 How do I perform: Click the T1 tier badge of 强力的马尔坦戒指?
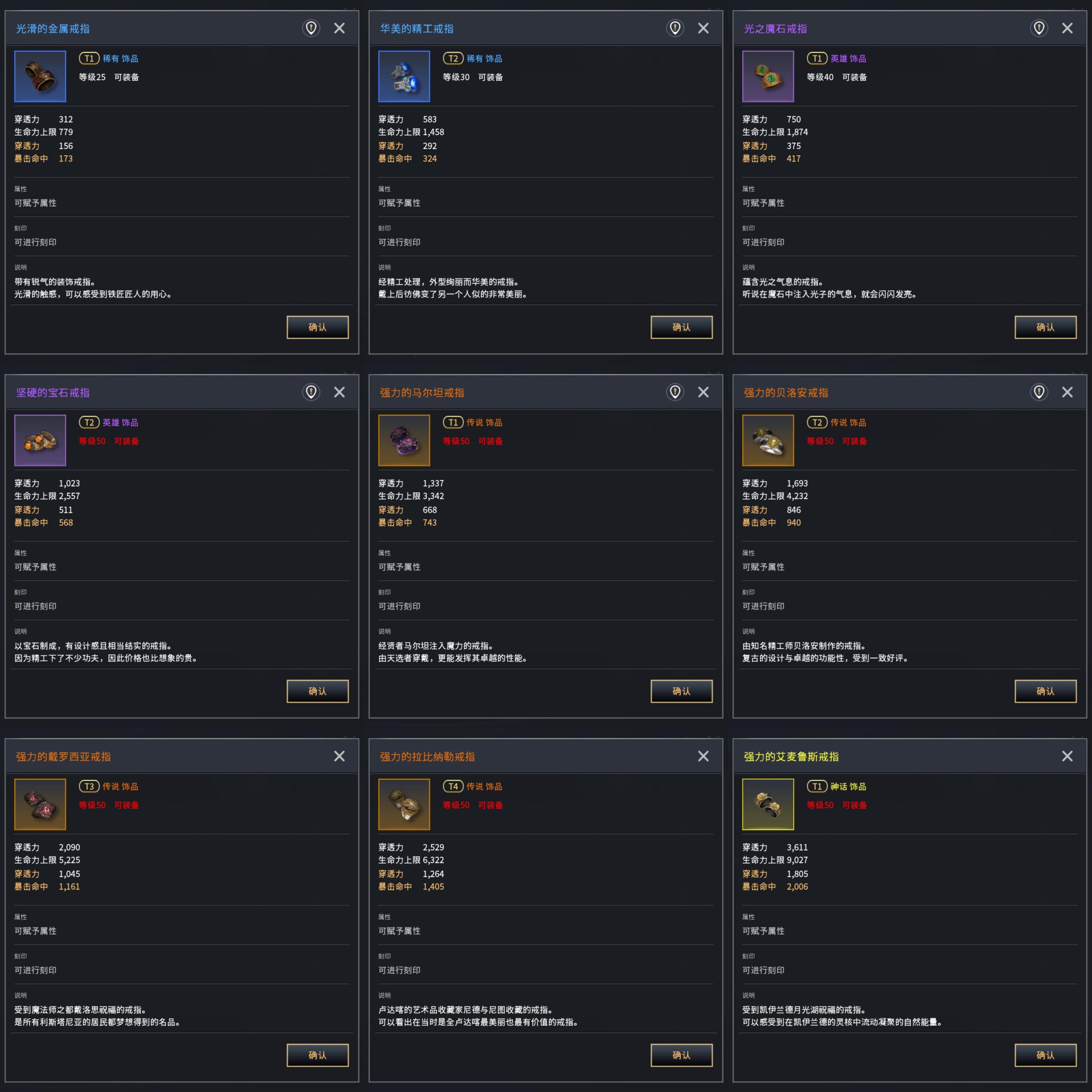[x=453, y=423]
